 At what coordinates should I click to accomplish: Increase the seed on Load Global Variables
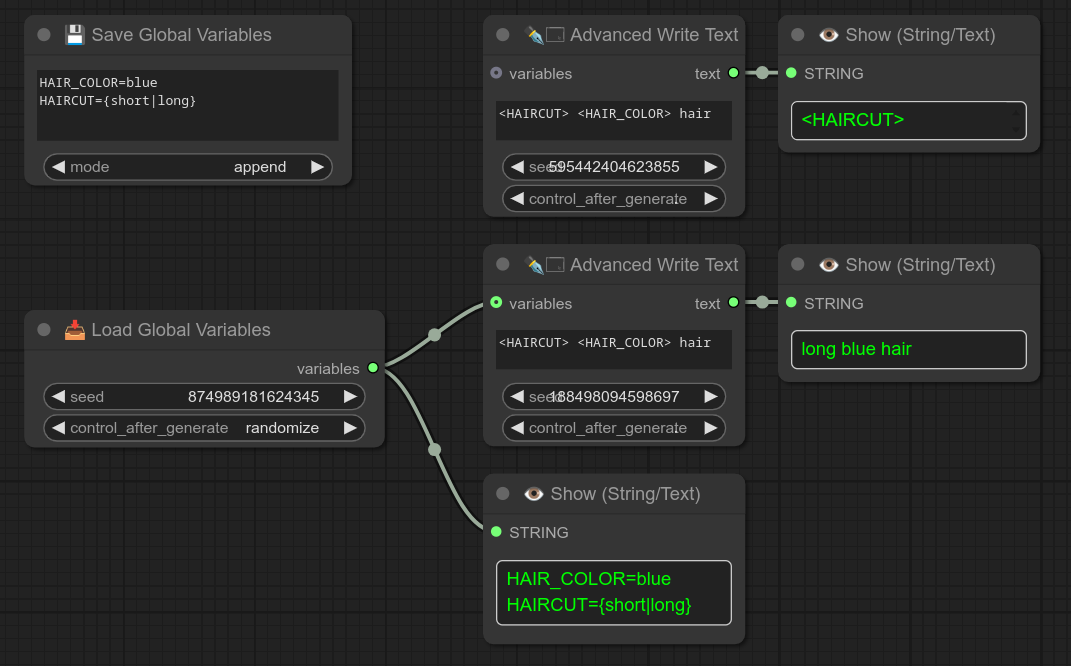349,397
